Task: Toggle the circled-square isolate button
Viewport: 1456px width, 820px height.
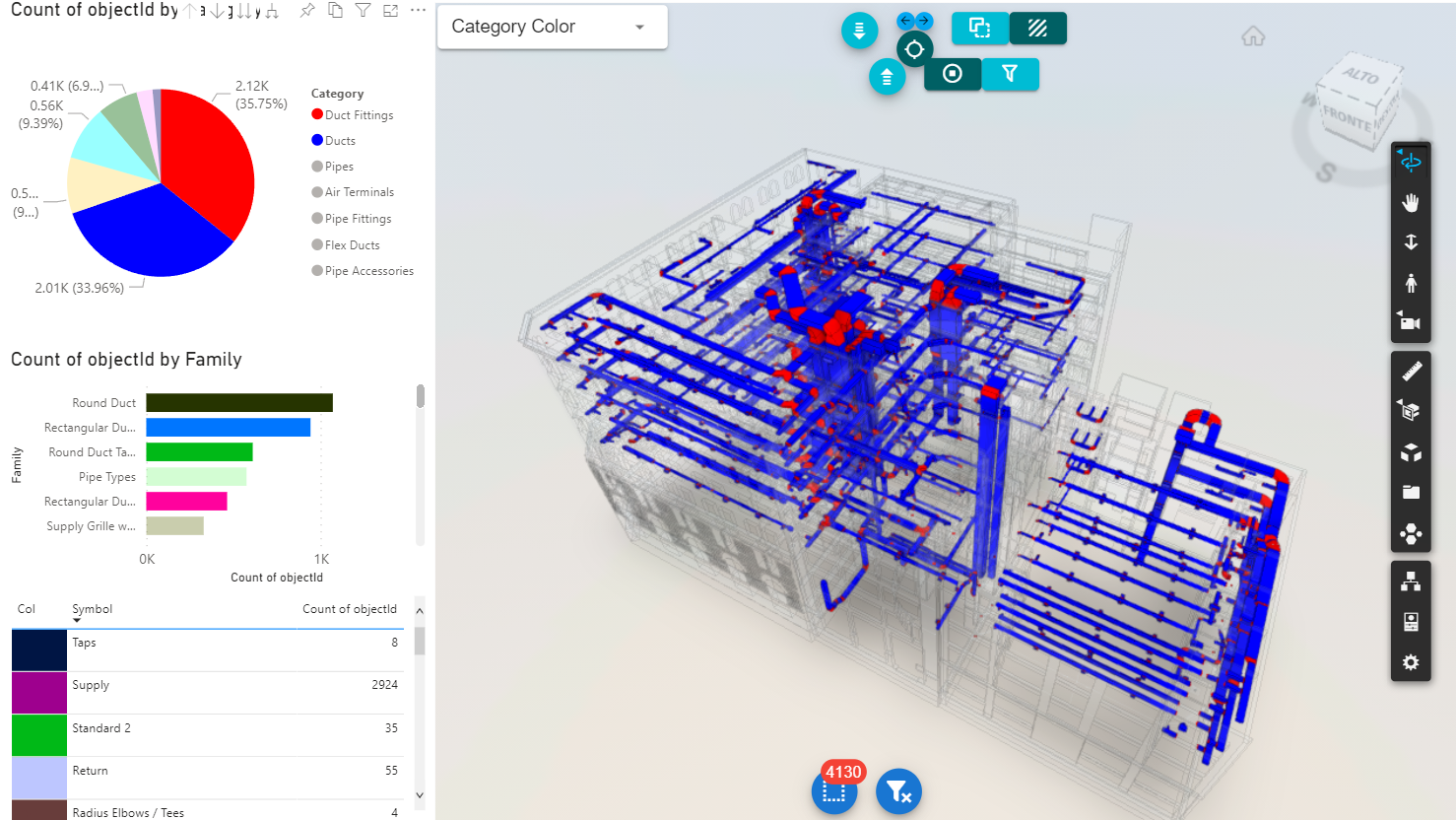Action: pyautogui.click(x=953, y=74)
